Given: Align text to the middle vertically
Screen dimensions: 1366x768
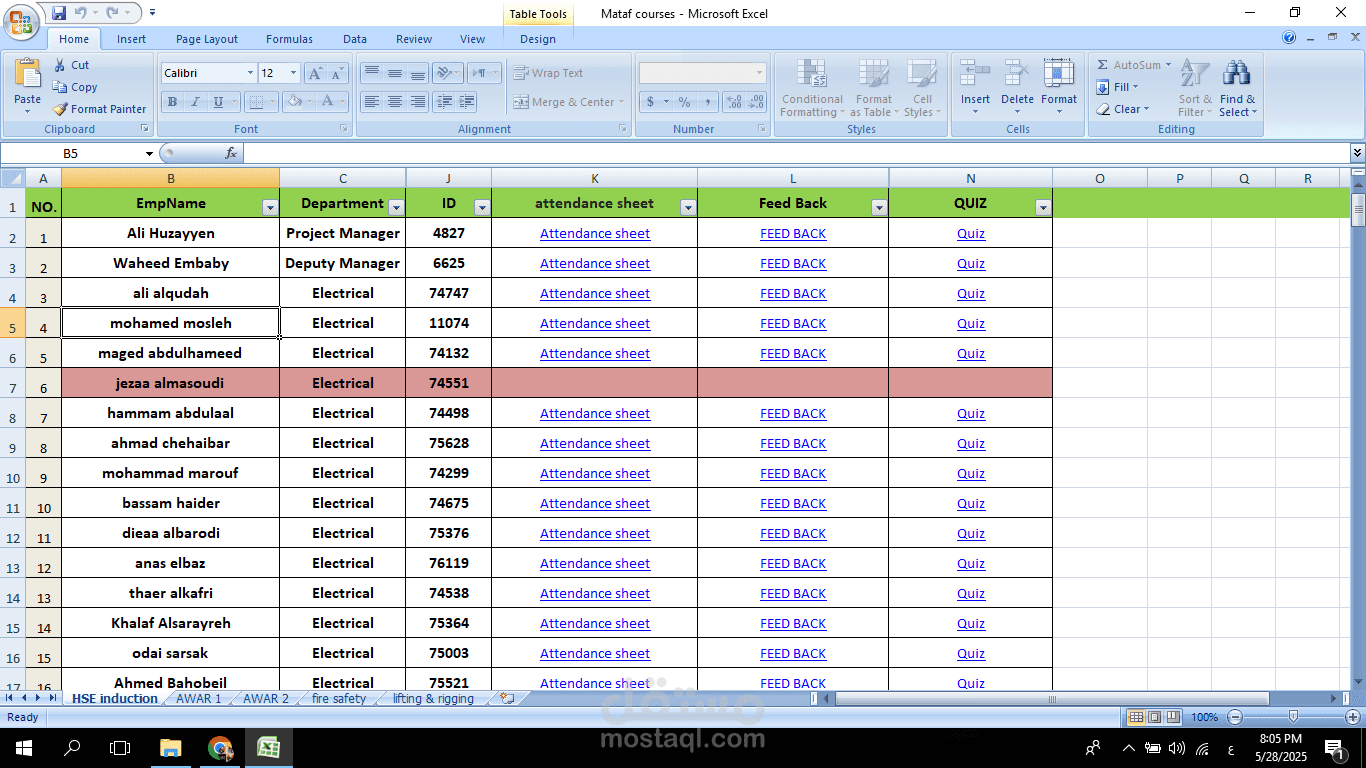Looking at the screenshot, I should point(395,73).
